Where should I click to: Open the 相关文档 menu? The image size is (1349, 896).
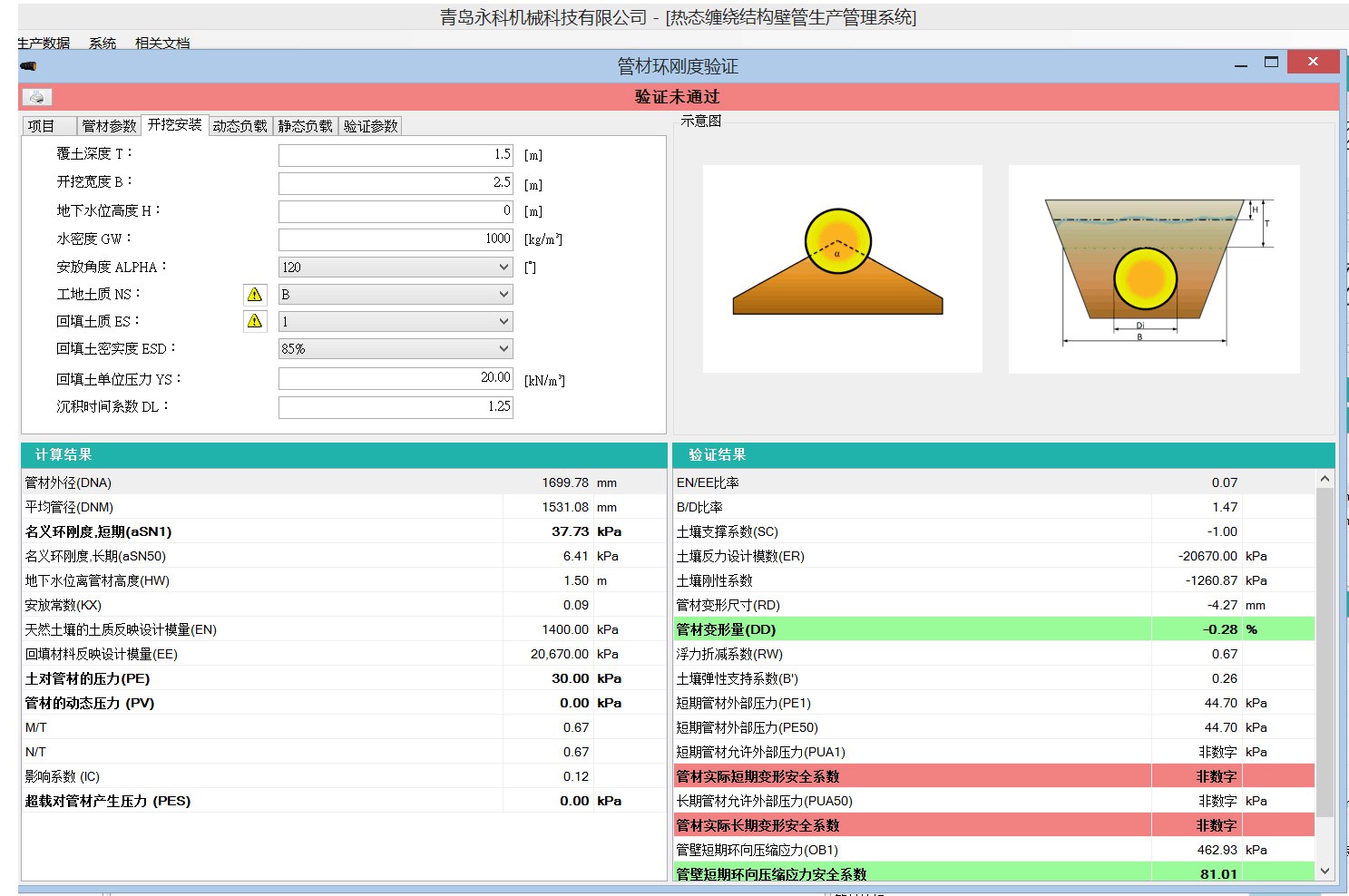(x=162, y=43)
